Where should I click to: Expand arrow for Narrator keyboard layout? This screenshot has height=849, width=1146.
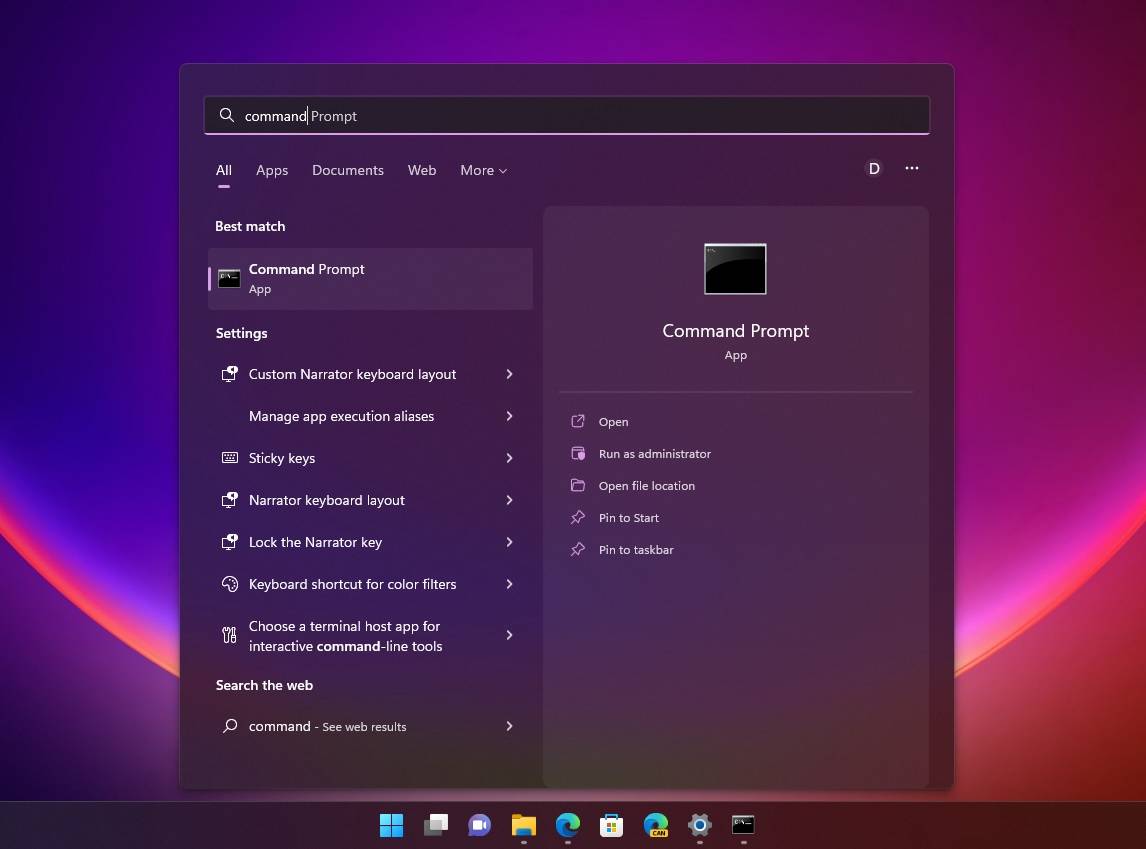(509, 500)
